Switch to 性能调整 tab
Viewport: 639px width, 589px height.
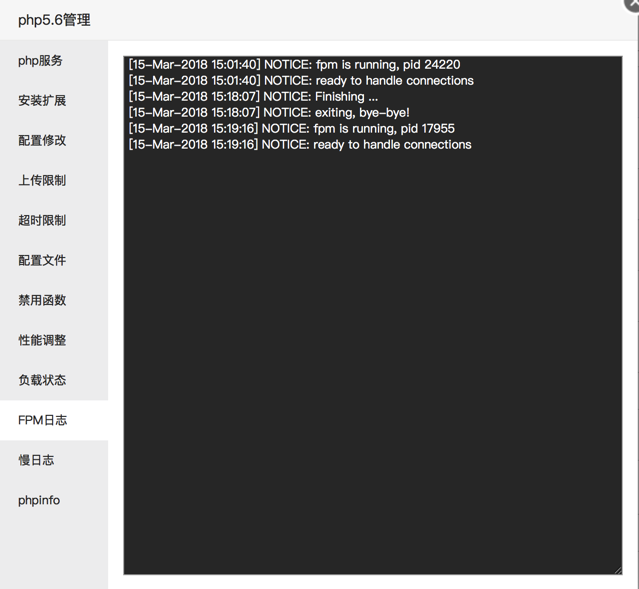(54, 340)
